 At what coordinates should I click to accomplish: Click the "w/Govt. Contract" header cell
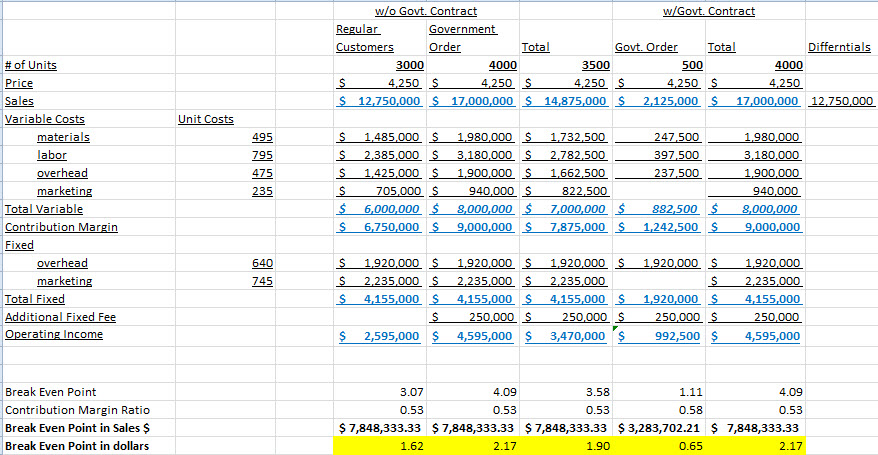[709, 11]
